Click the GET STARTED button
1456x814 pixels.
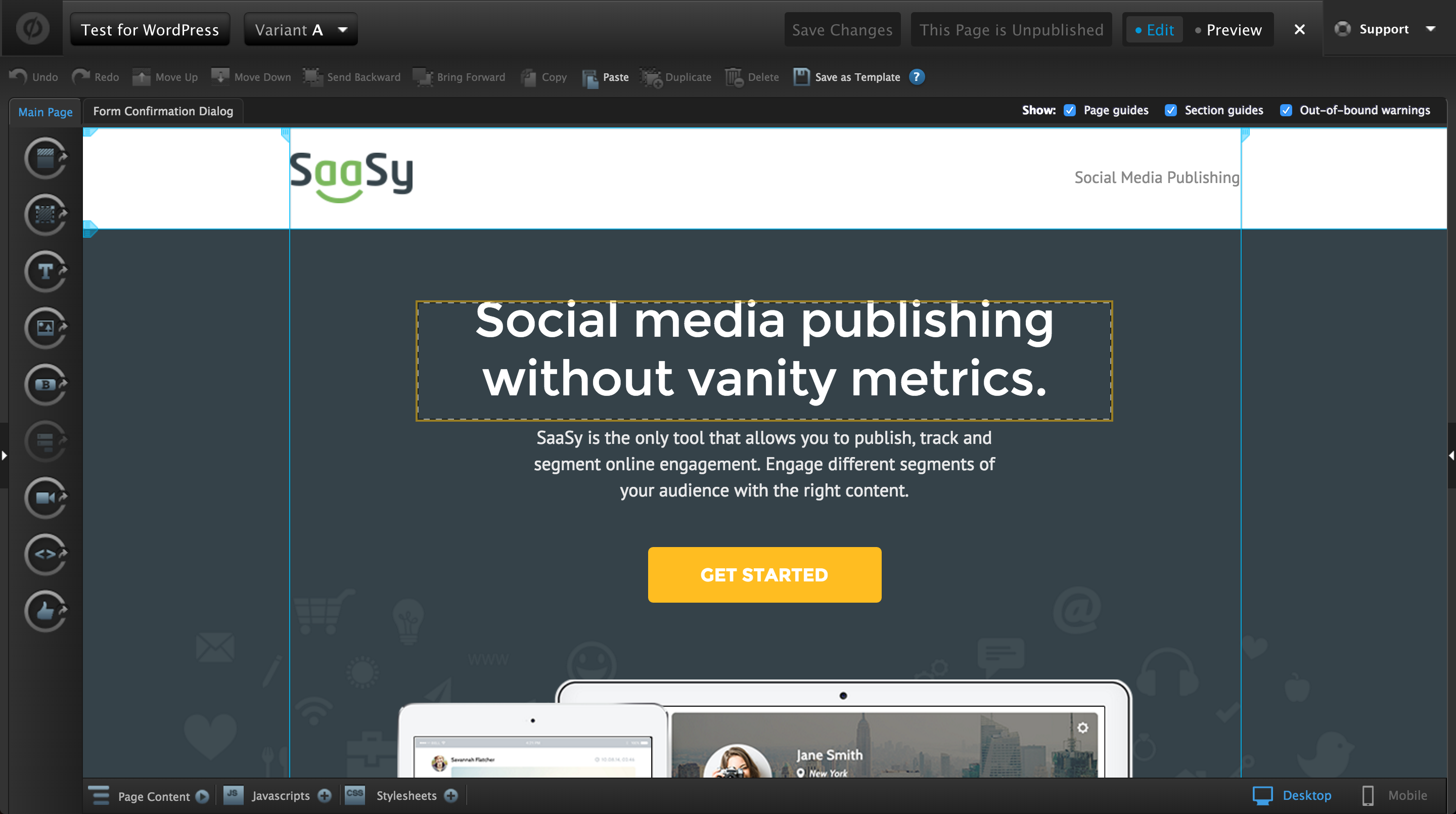(764, 575)
